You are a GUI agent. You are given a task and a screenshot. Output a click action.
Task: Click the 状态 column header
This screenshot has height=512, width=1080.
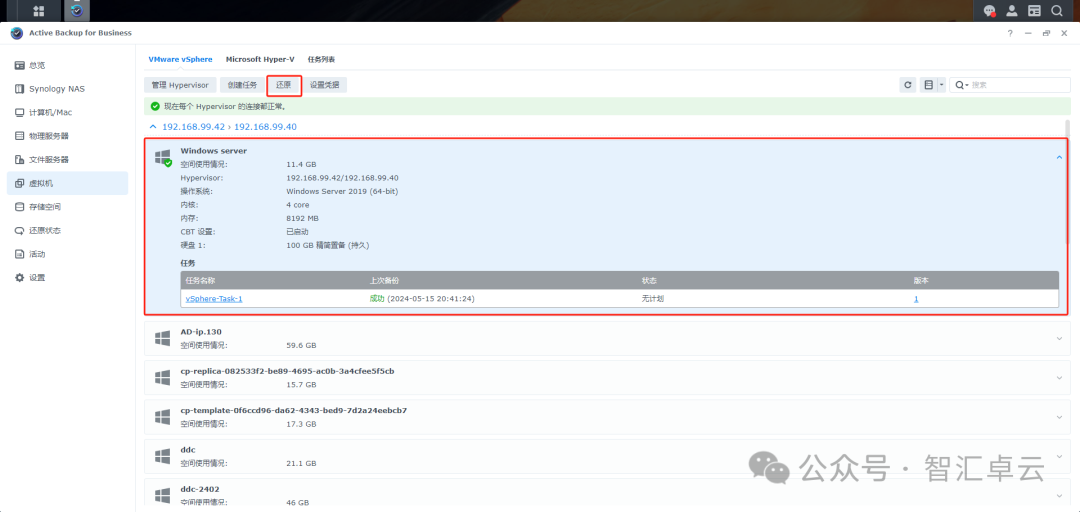click(649, 280)
